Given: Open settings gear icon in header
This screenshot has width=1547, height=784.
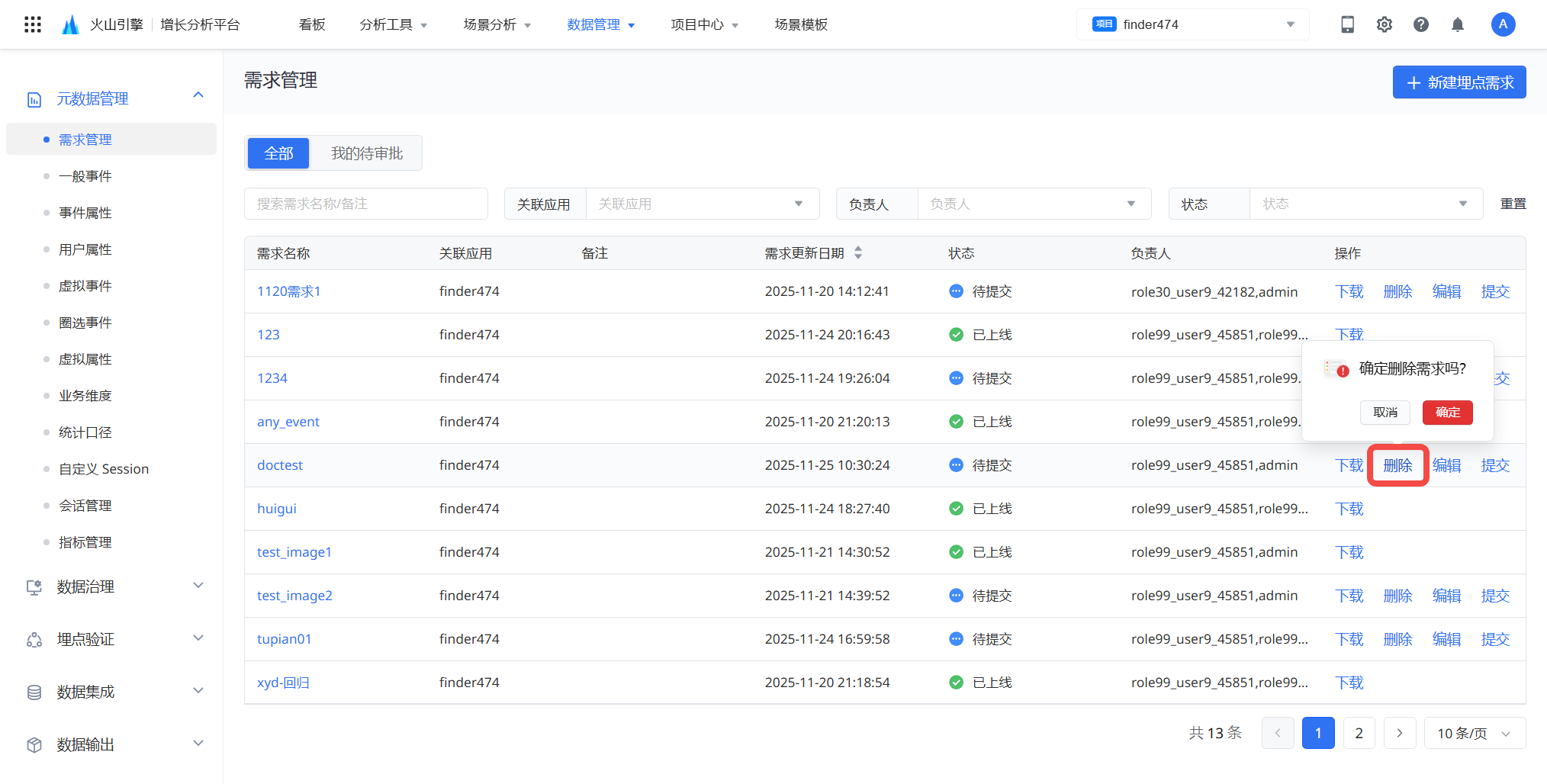Looking at the screenshot, I should (x=1384, y=24).
